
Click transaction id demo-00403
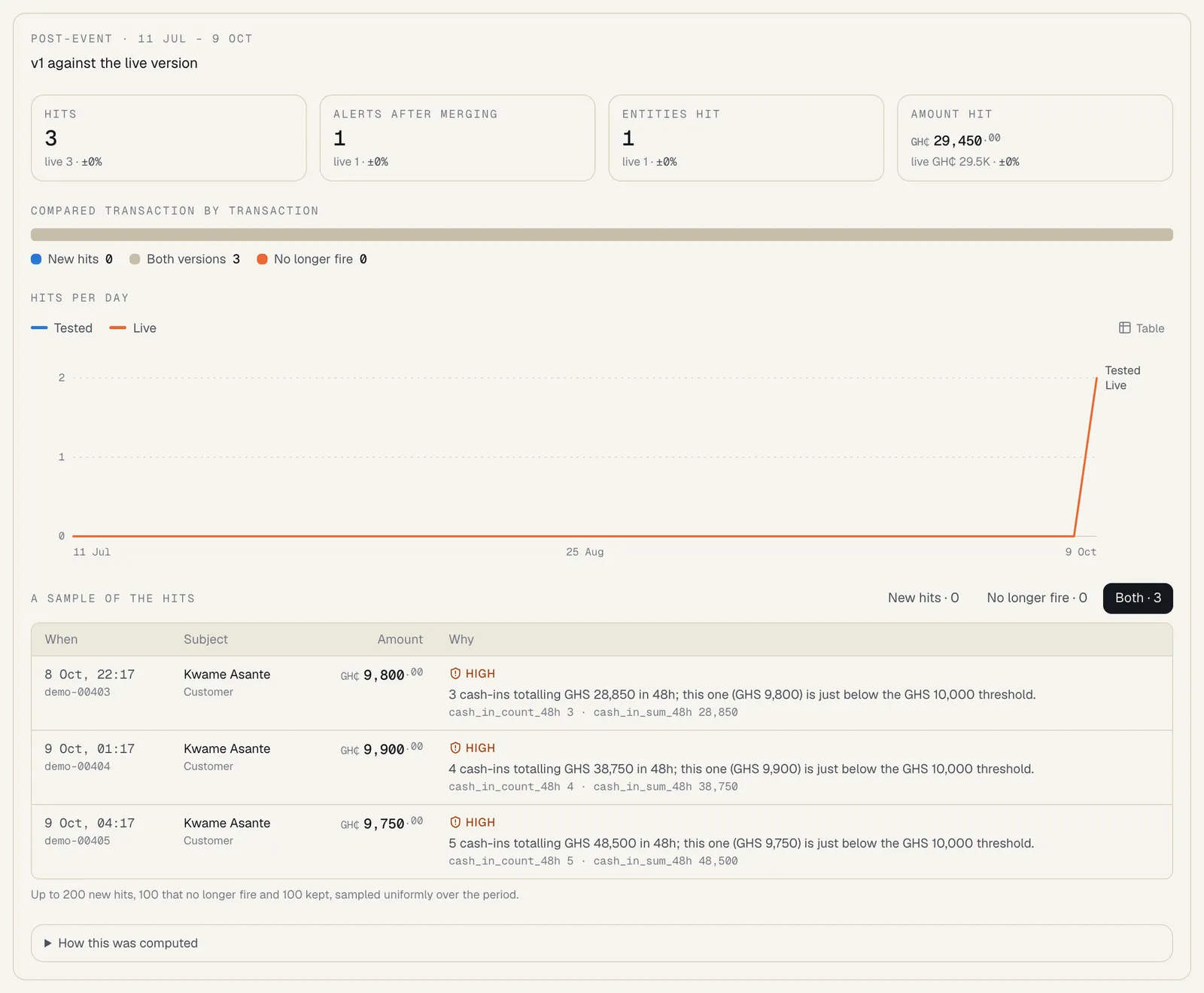pos(78,692)
